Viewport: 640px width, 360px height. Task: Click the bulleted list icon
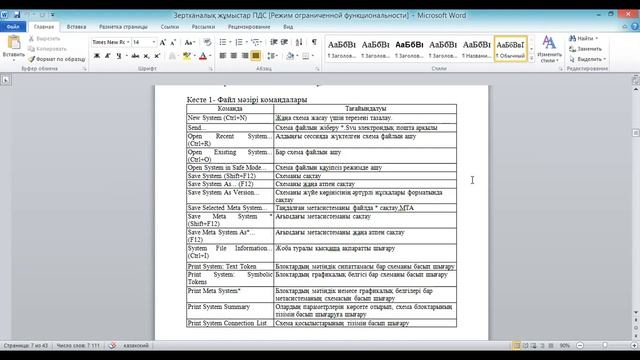click(223, 42)
